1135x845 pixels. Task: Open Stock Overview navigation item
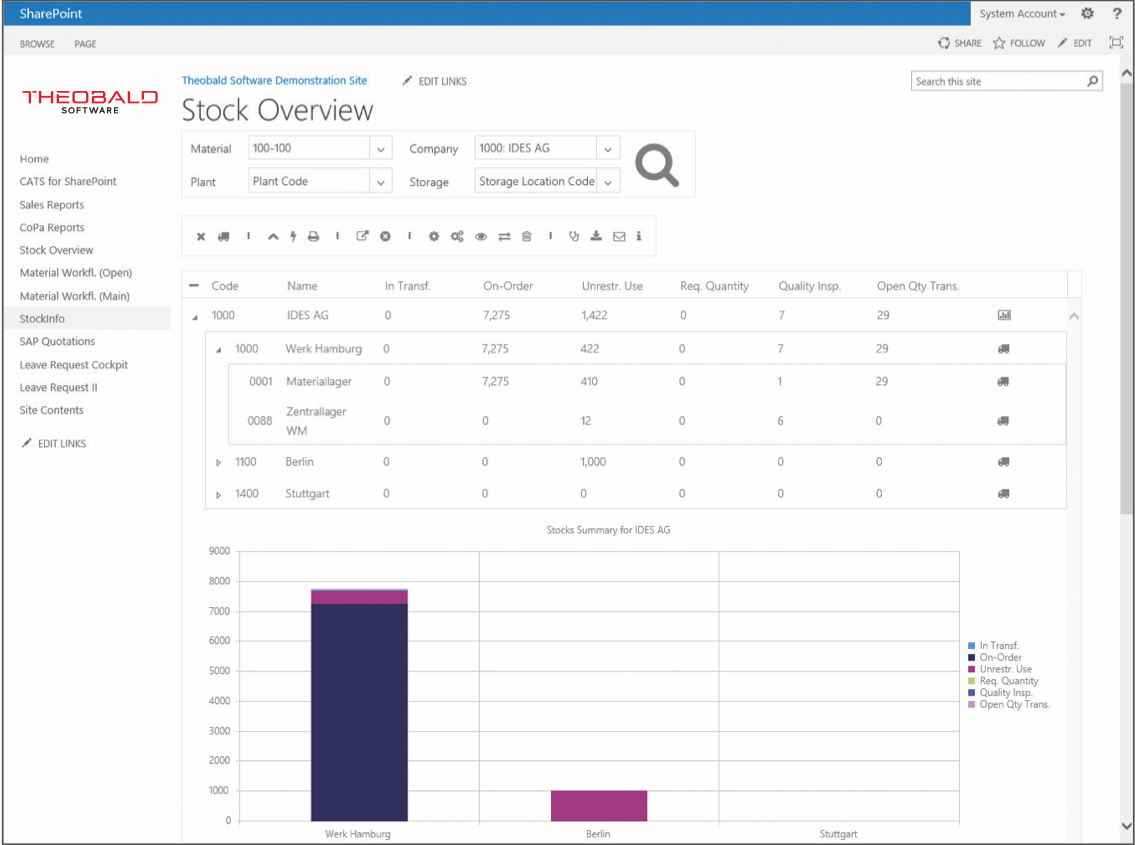pyautogui.click(x=56, y=250)
